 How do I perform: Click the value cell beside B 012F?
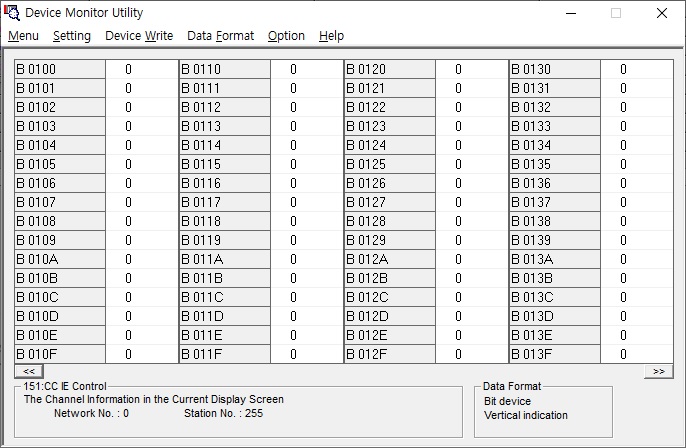[x=472, y=354]
